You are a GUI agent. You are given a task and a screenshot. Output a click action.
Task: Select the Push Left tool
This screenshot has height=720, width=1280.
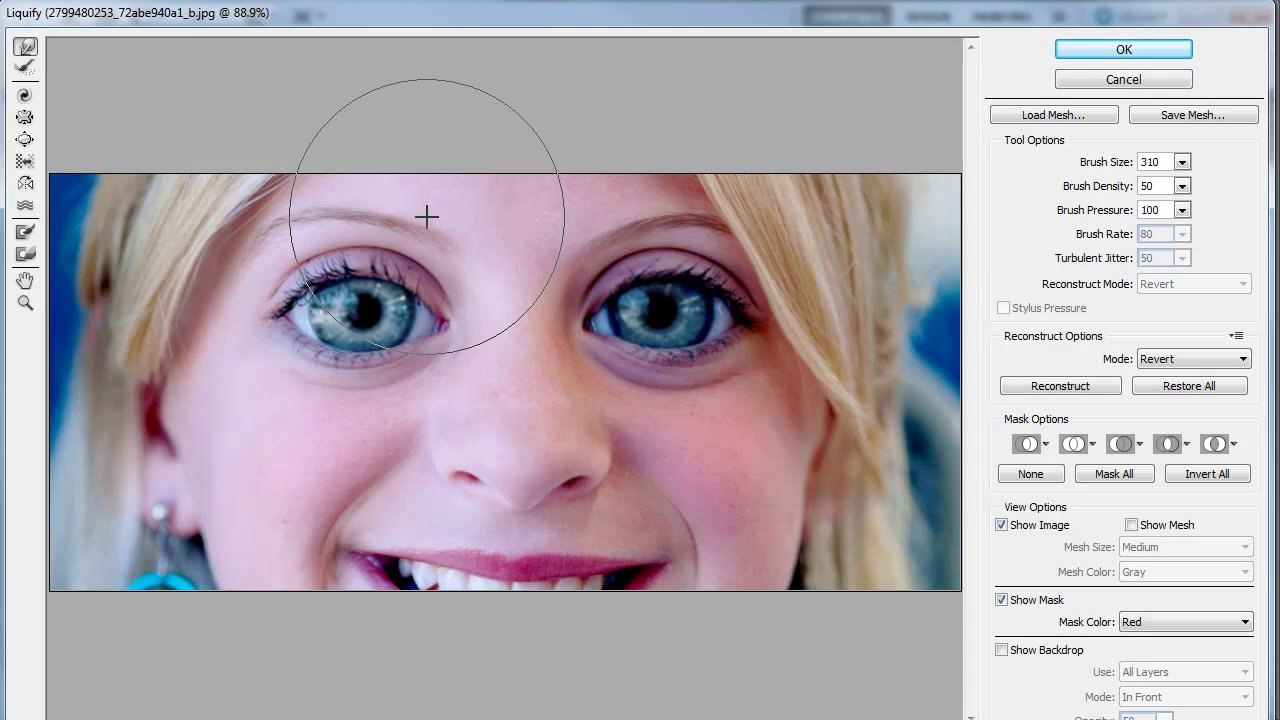tap(26, 161)
